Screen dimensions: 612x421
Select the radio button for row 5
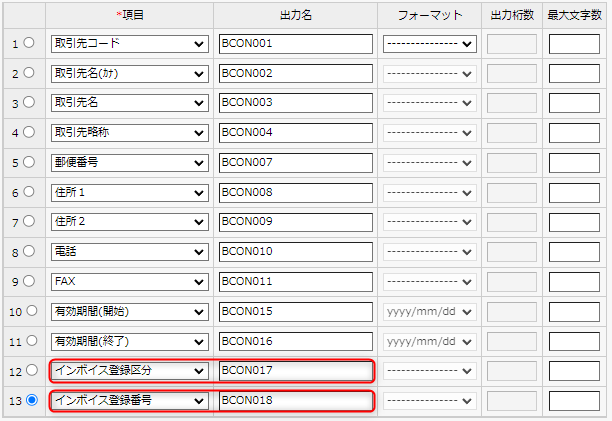[x=31, y=162]
